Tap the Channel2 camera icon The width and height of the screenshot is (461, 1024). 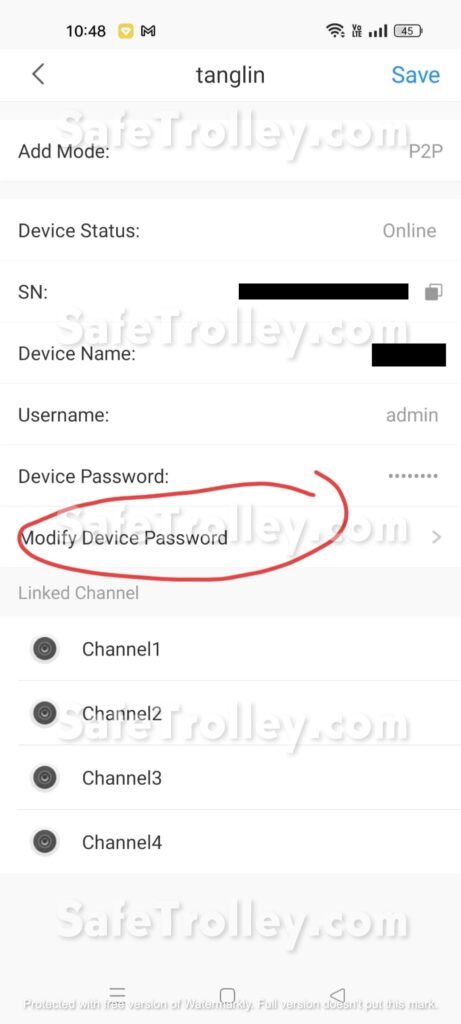coord(44,713)
